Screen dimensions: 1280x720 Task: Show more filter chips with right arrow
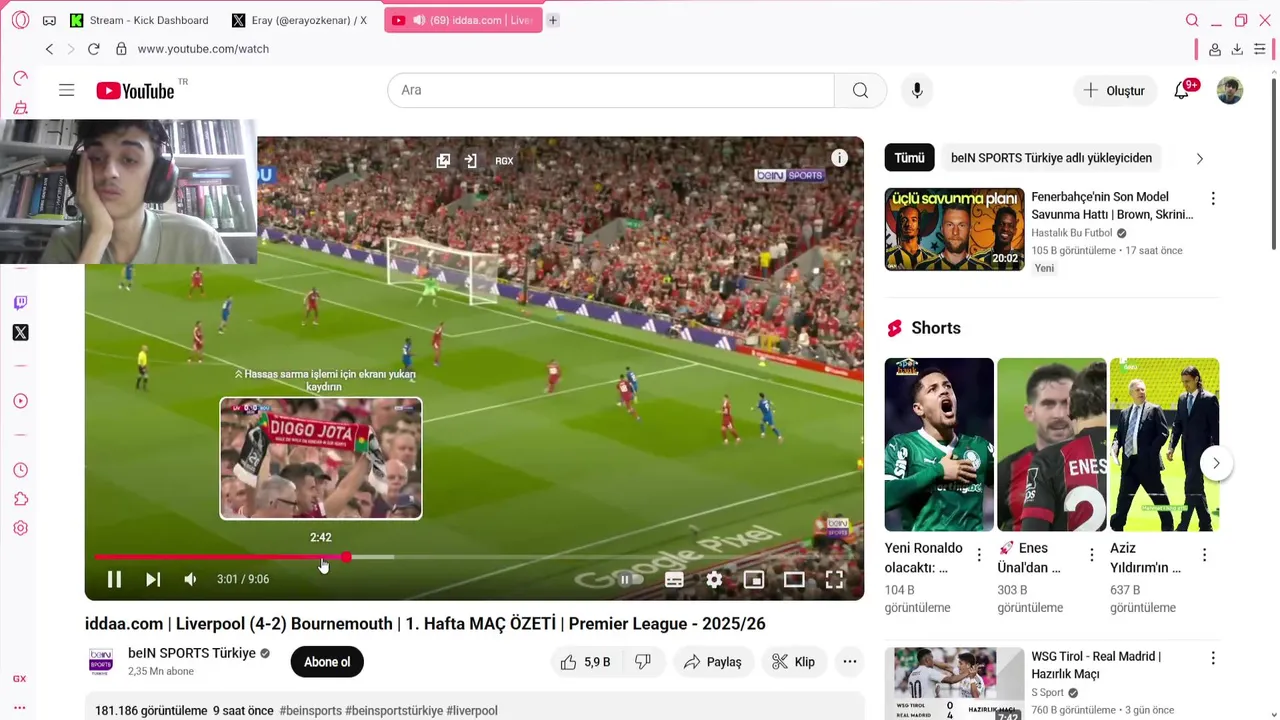click(x=1200, y=158)
